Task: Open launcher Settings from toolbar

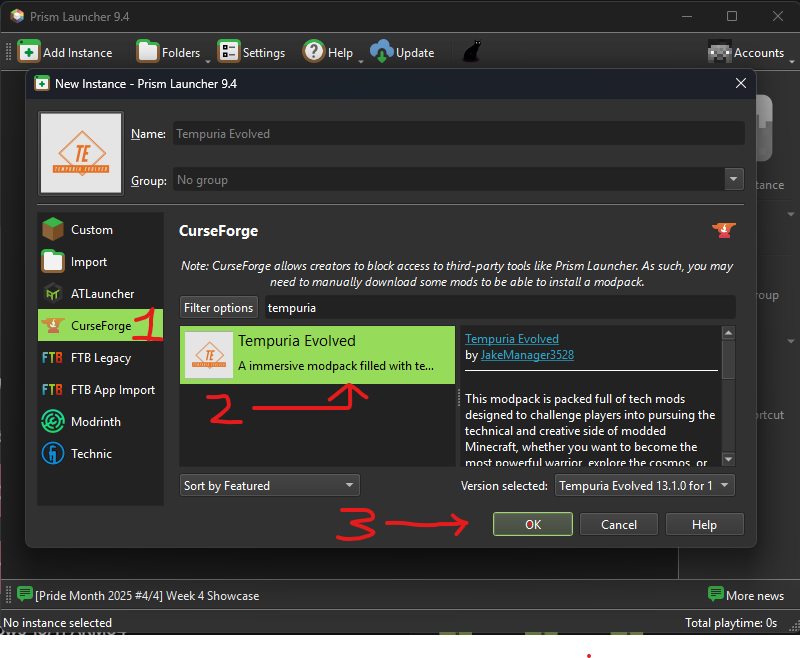Action: [251, 52]
